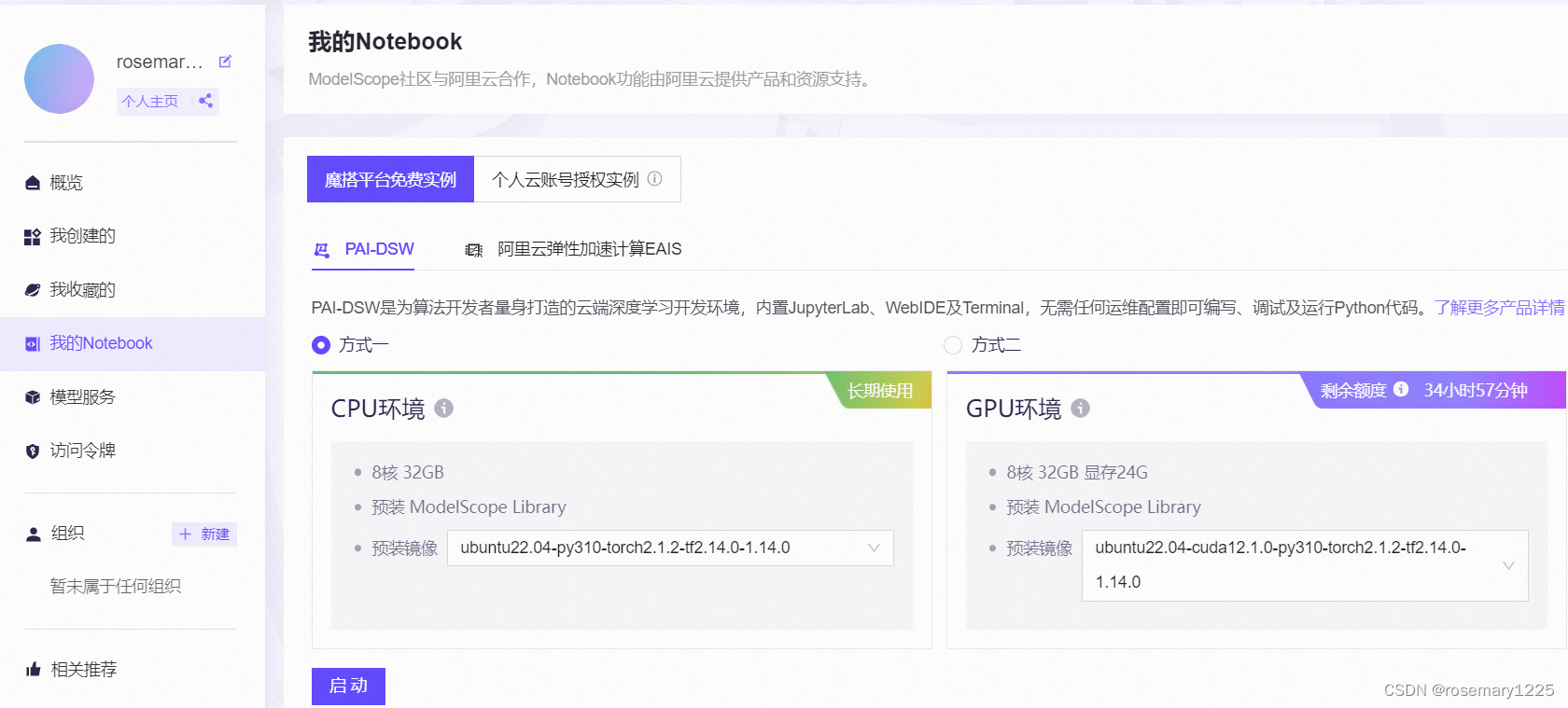This screenshot has width=1568, height=708.
Task: Open the 了解更多产品详情 link
Action: [x=1500, y=308]
